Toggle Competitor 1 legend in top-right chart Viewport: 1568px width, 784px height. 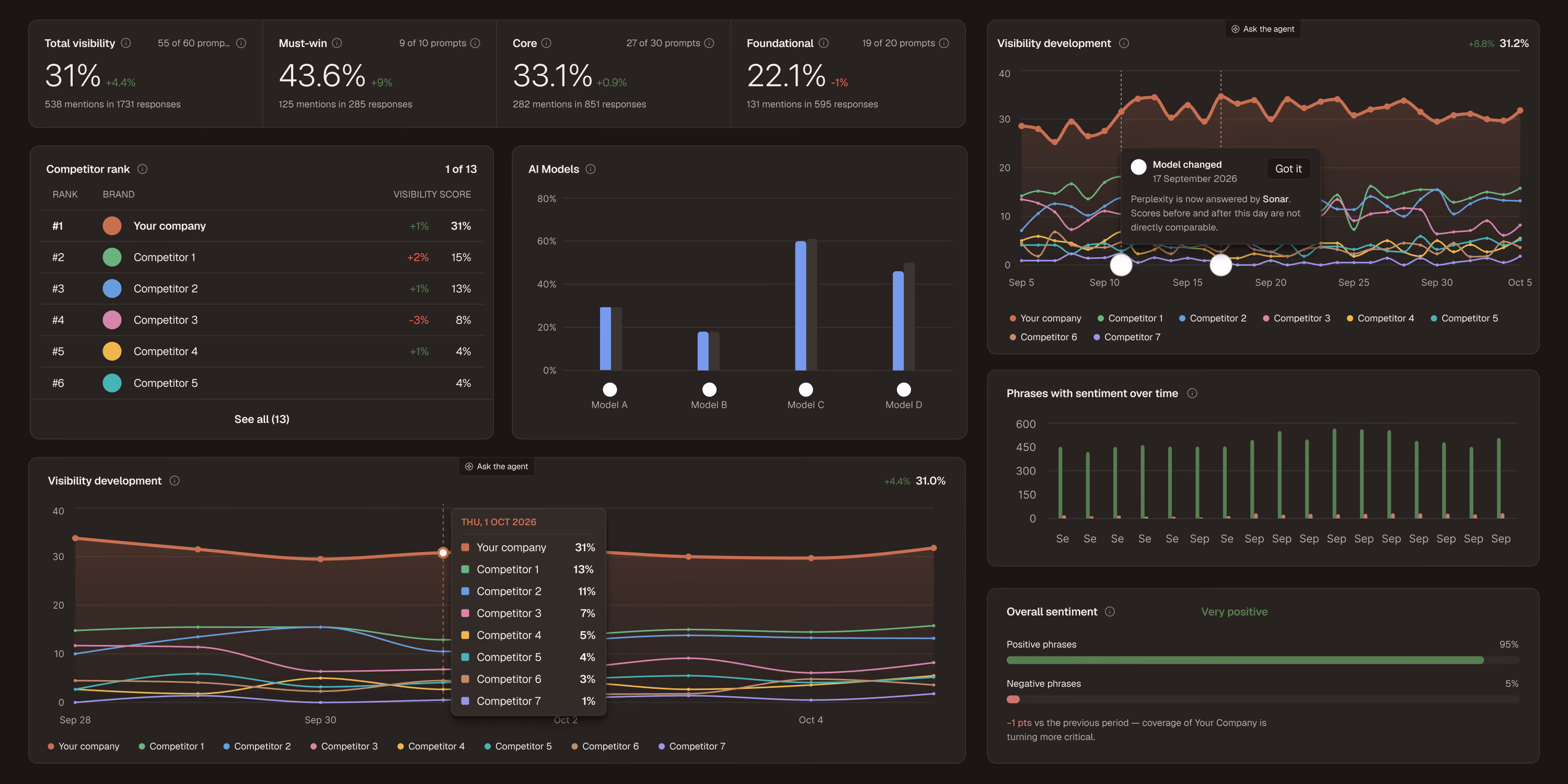[x=1129, y=318]
